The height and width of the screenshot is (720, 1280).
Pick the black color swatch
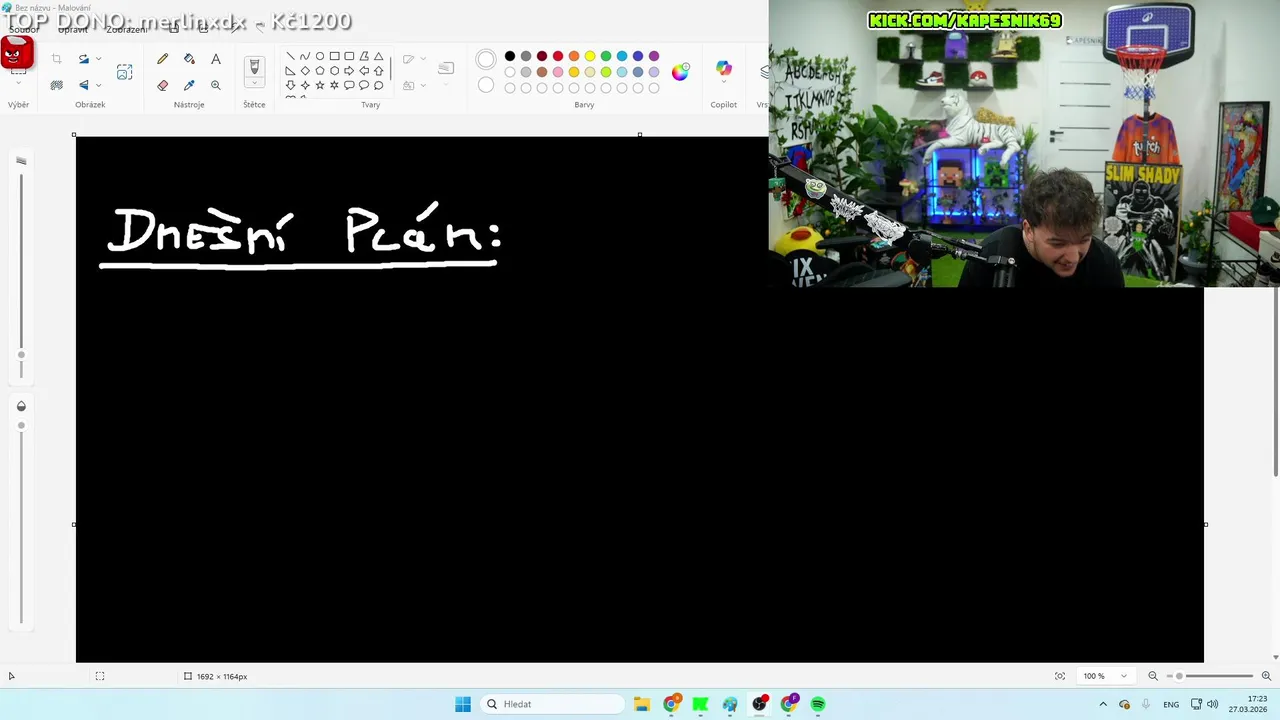click(x=510, y=56)
